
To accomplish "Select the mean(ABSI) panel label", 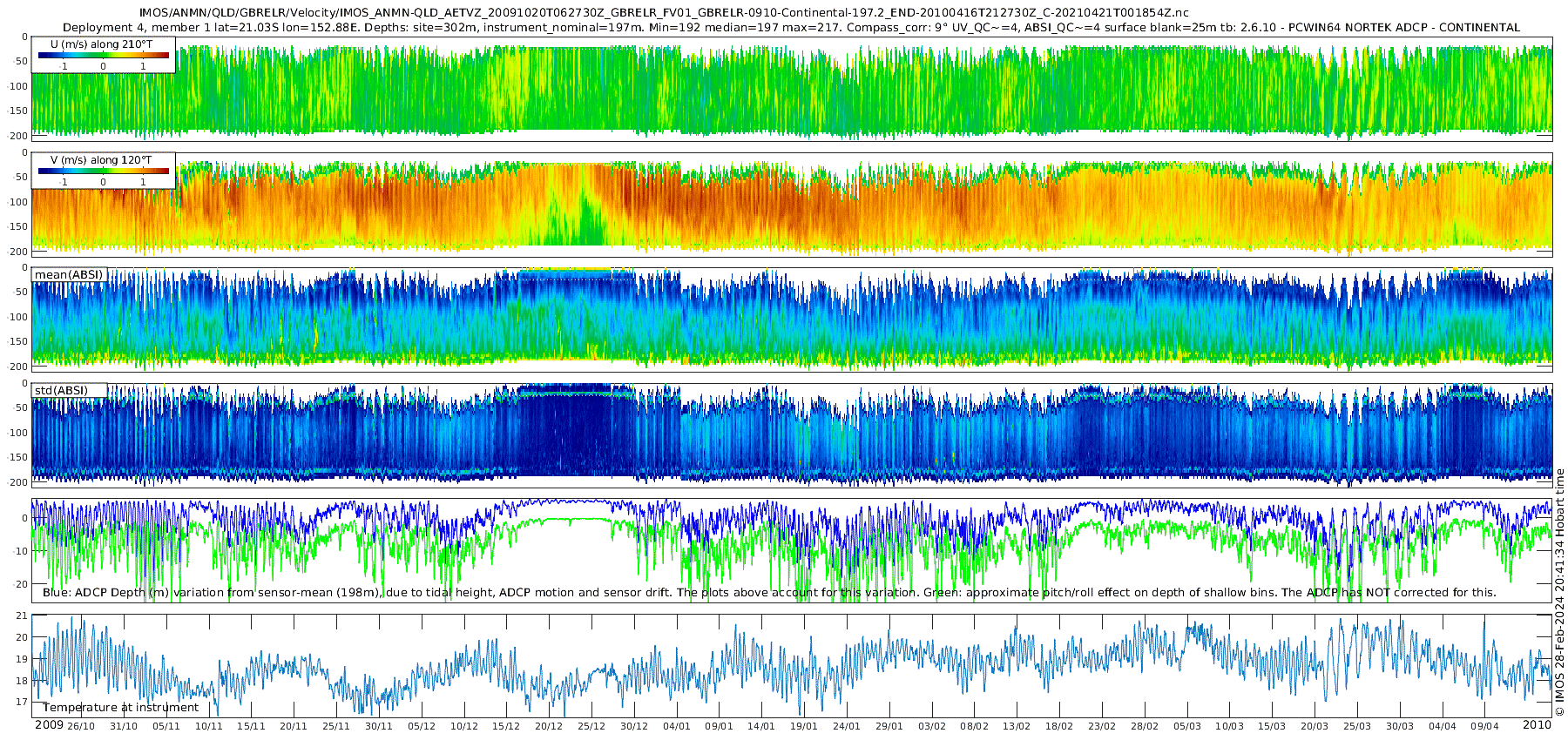I will click(x=69, y=274).
